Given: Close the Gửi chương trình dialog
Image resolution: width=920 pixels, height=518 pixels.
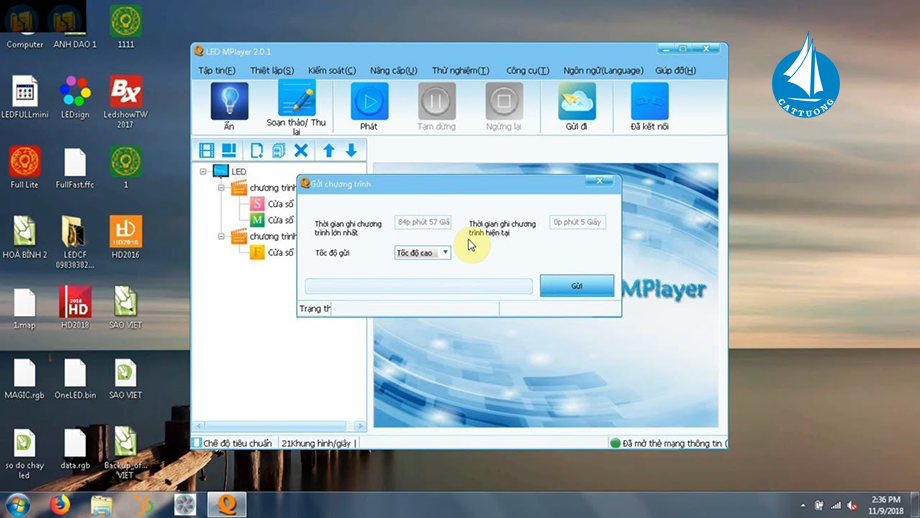Looking at the screenshot, I should [600, 181].
